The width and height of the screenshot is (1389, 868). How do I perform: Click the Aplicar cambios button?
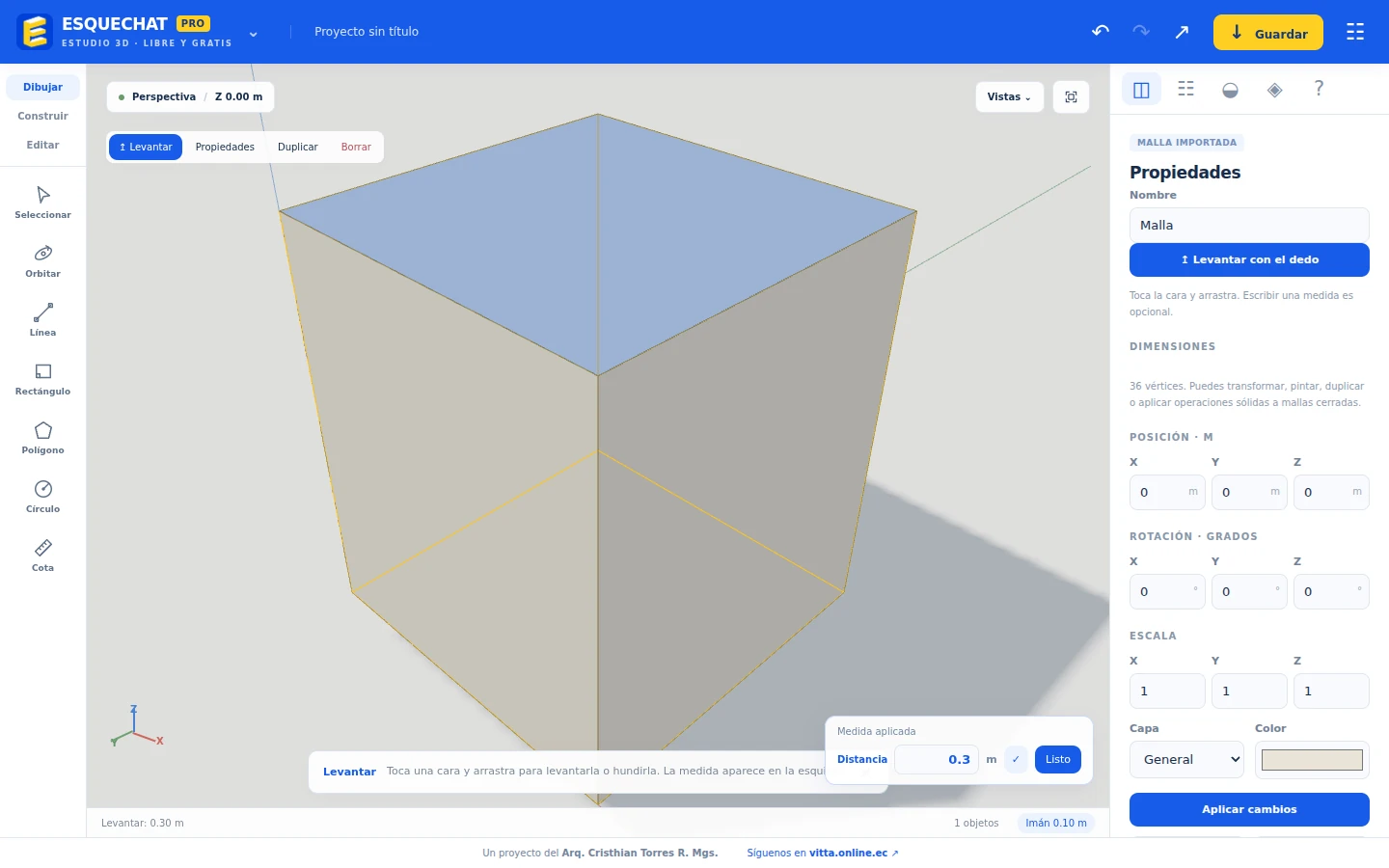coord(1249,809)
